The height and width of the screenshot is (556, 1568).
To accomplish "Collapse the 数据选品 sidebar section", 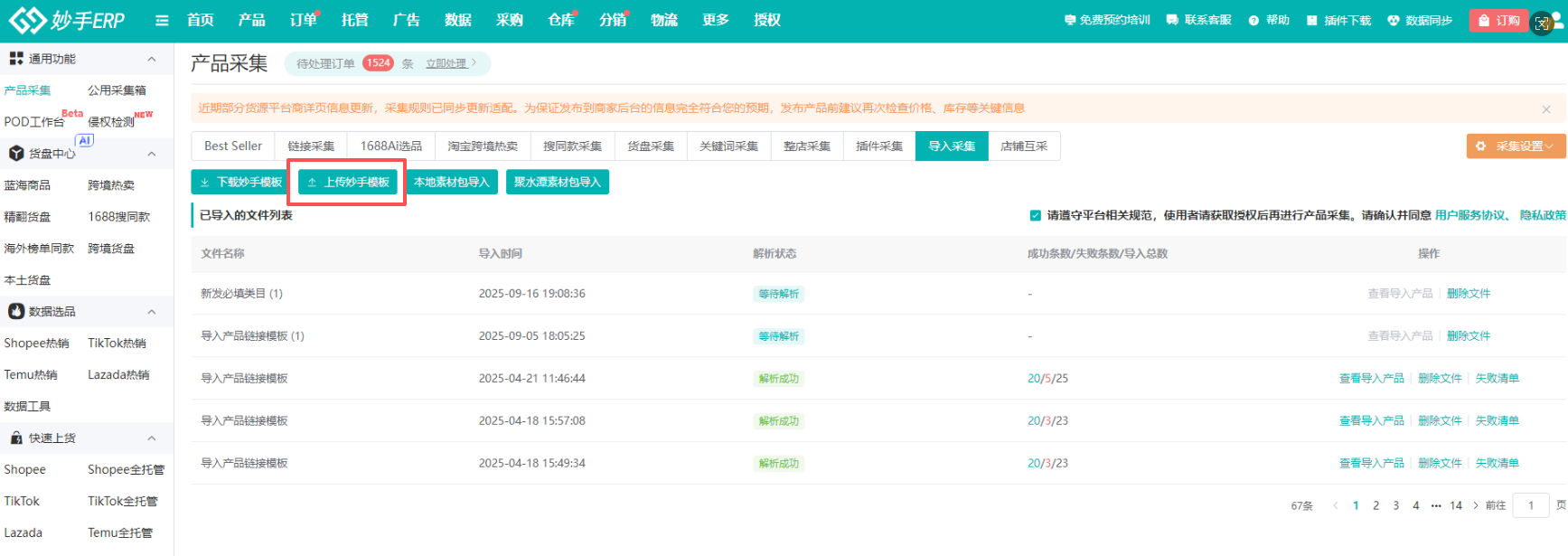I will (x=151, y=312).
